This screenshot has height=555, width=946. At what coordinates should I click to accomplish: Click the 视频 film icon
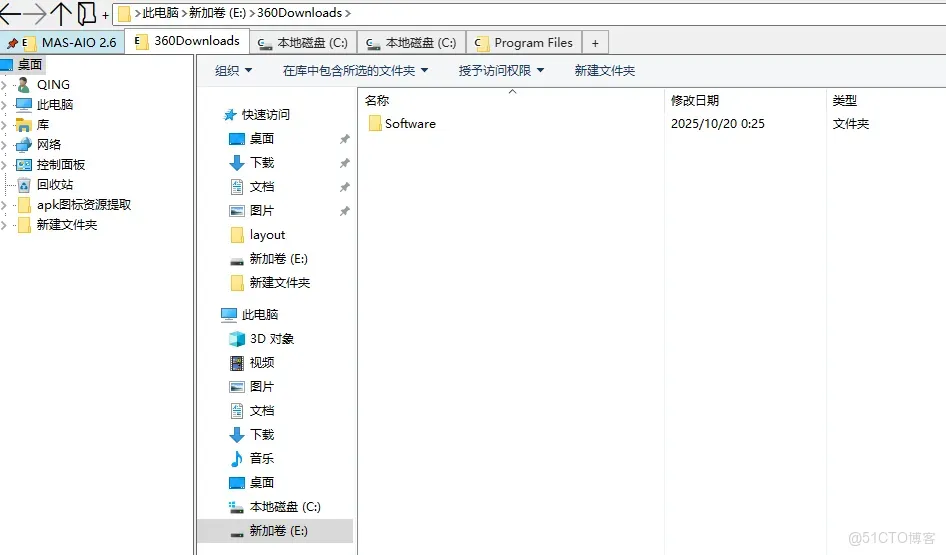237,363
